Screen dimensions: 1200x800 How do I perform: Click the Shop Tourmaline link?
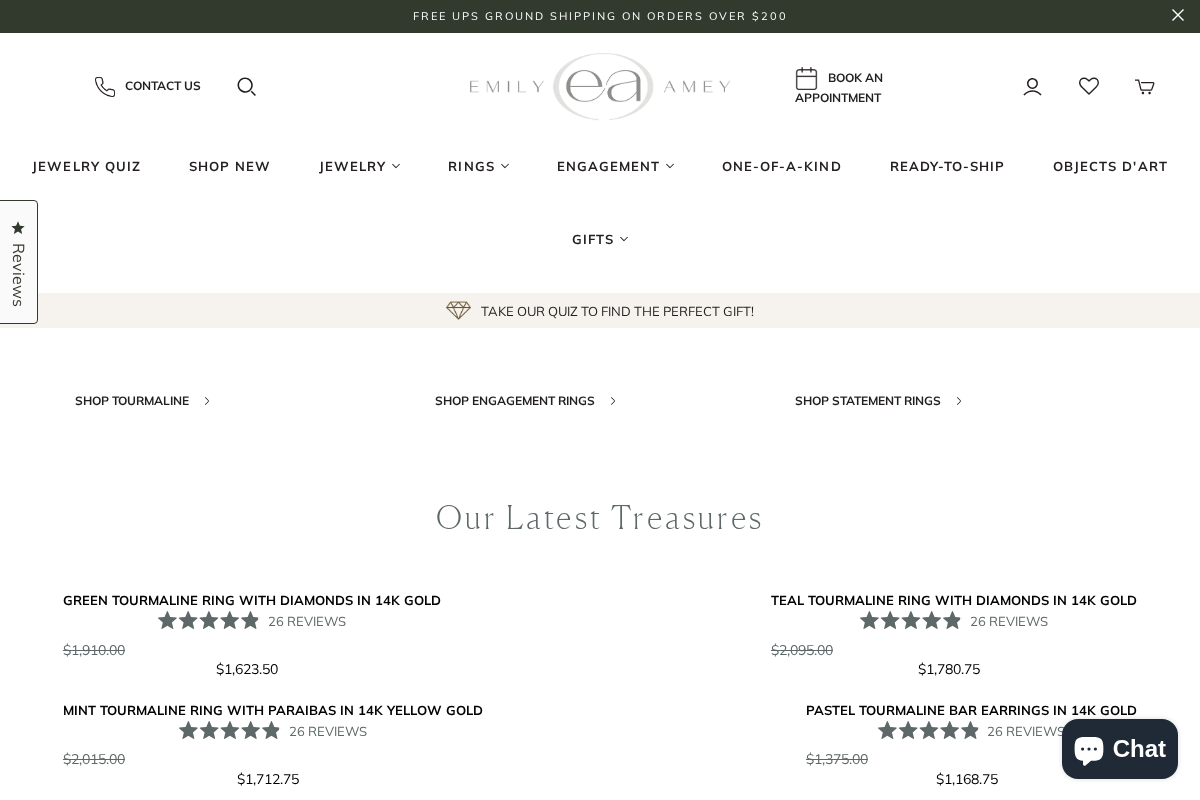point(132,401)
